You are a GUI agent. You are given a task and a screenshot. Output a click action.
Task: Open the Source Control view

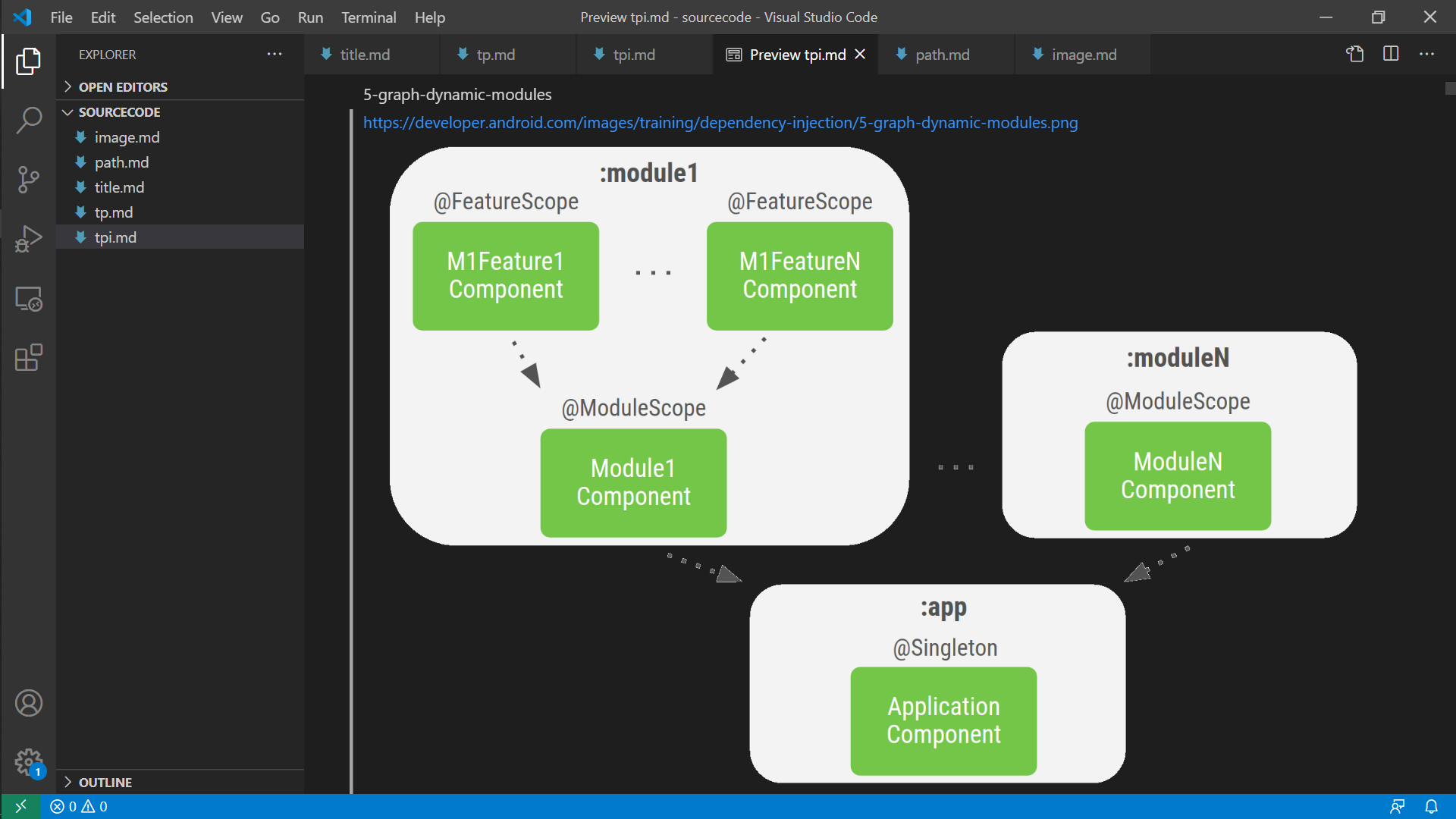pos(29,180)
